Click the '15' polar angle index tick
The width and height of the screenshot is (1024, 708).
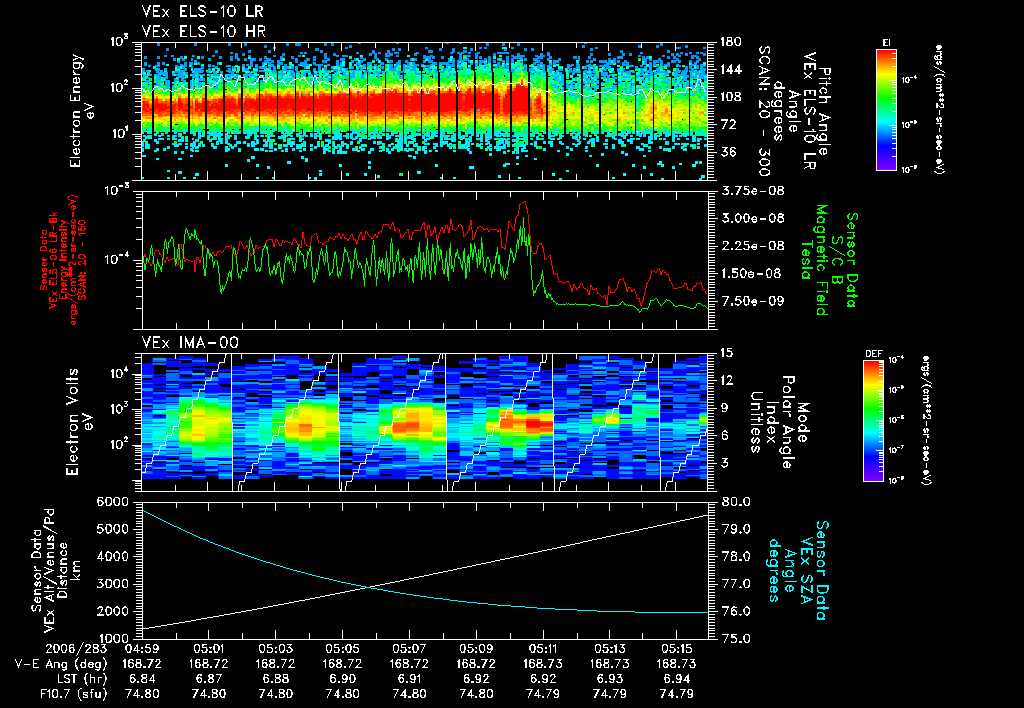[726, 353]
